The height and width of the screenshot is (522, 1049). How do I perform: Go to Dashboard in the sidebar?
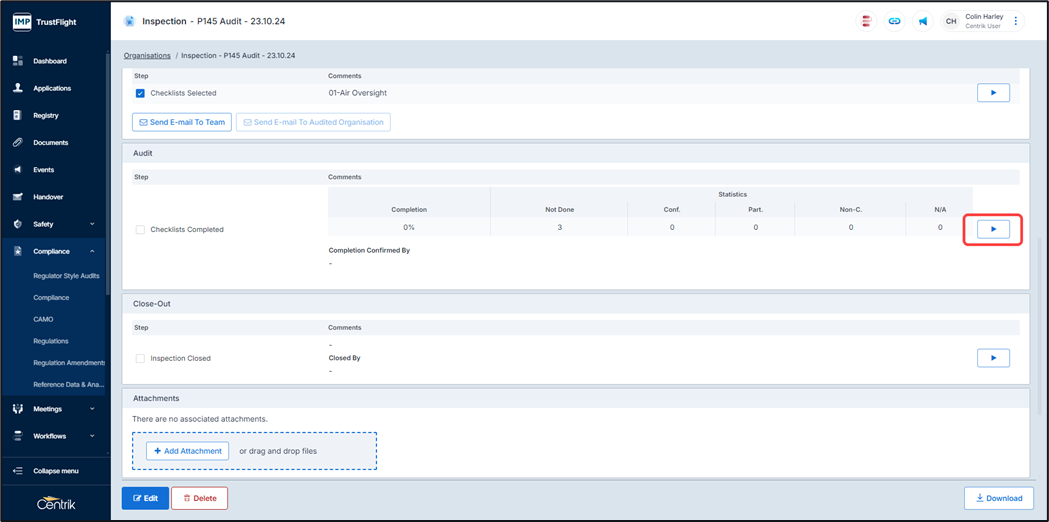point(50,61)
